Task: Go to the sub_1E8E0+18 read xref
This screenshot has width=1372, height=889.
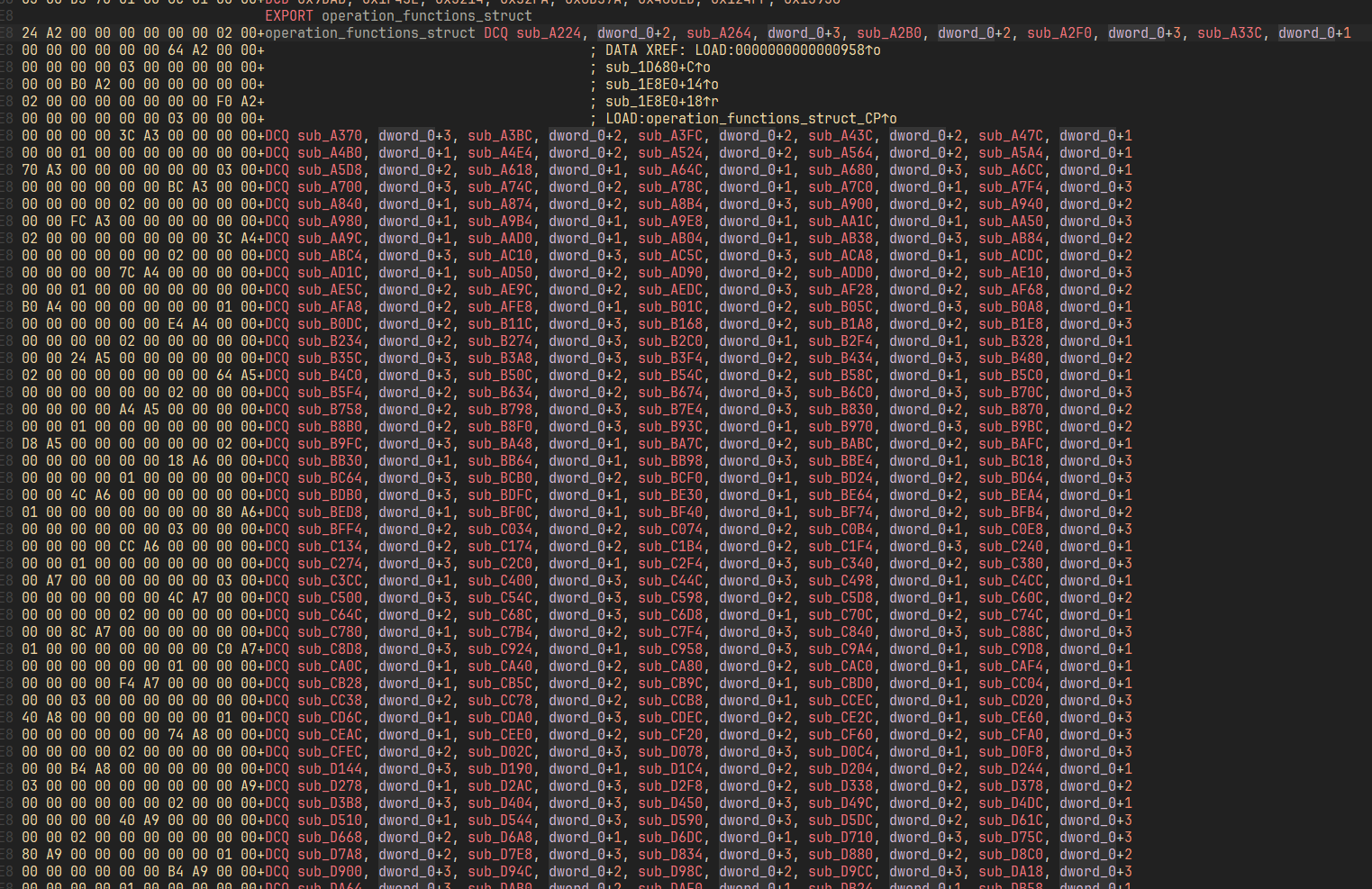Action: coord(661,102)
